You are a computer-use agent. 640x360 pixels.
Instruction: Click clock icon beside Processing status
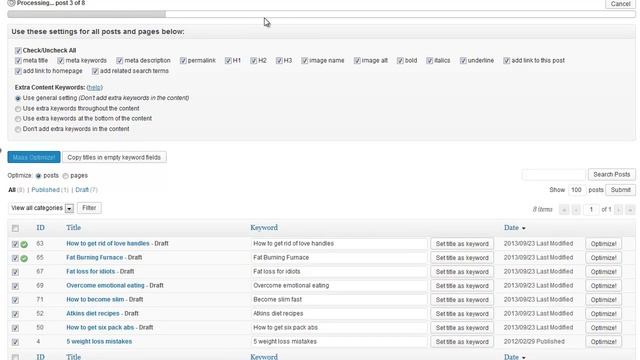11,3
